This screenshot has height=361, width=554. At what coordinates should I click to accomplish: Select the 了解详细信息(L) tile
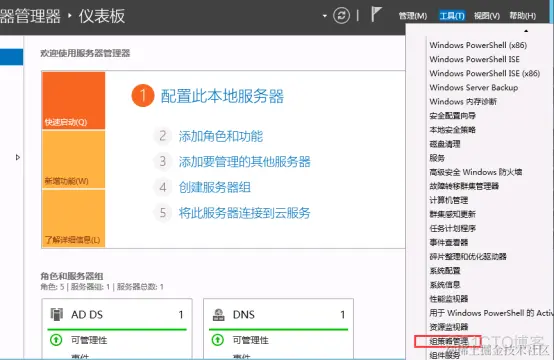(x=73, y=218)
